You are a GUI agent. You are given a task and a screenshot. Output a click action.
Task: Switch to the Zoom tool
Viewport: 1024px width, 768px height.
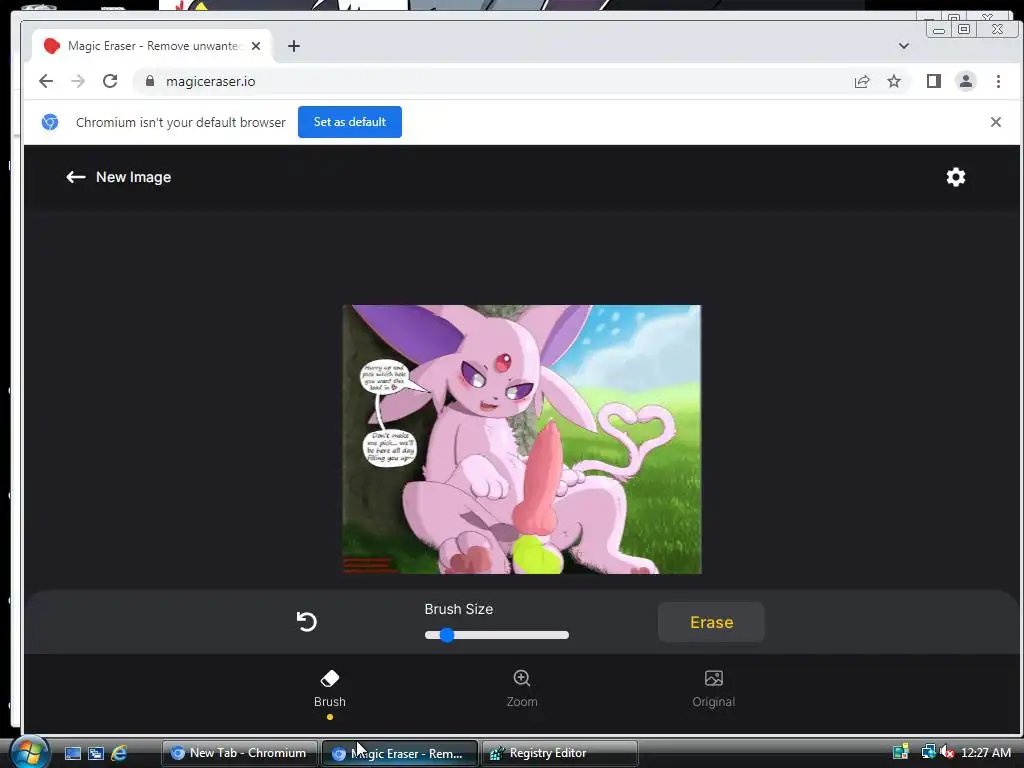coord(522,689)
